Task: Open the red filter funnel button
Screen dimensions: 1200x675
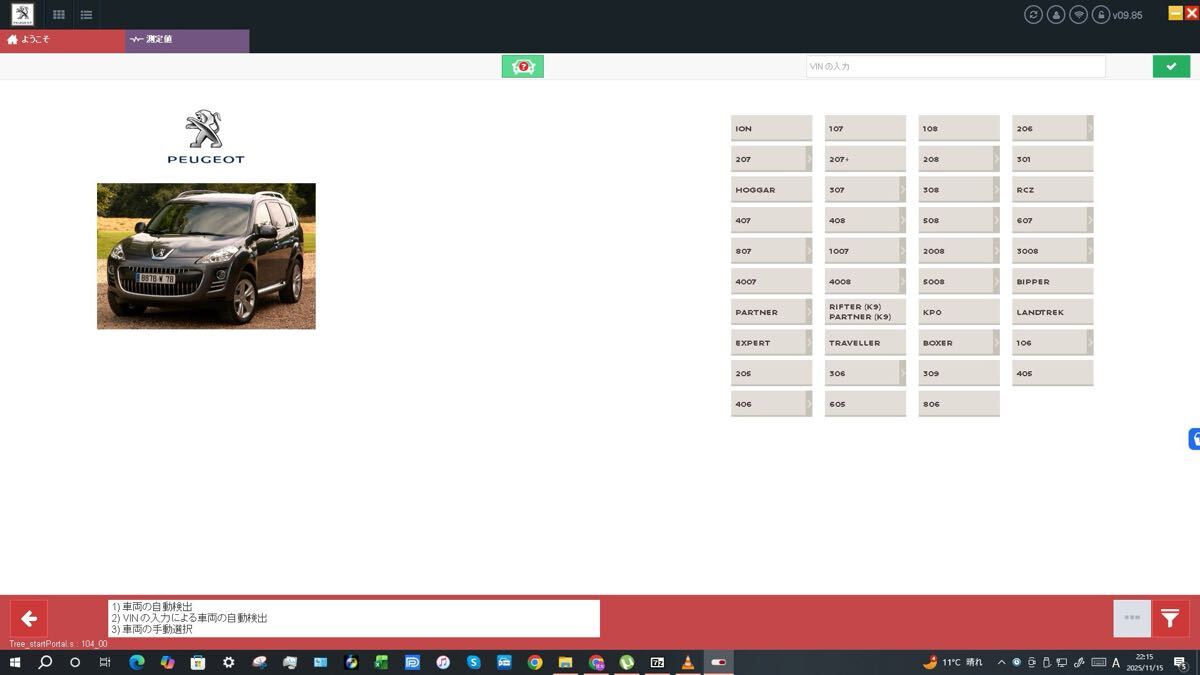Action: [1171, 619]
